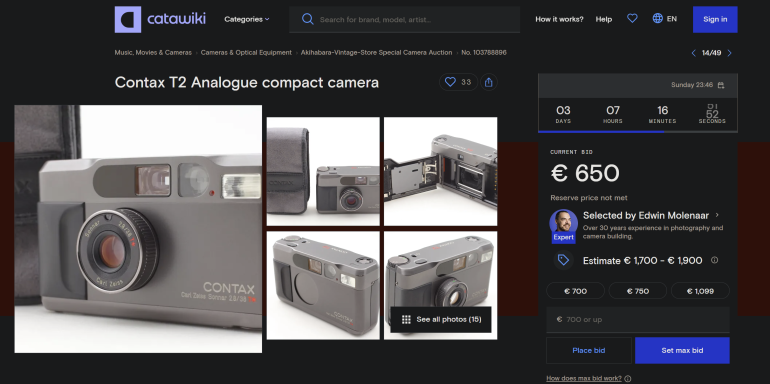Open favourites via header heart icon
This screenshot has width=770, height=384.
click(632, 19)
